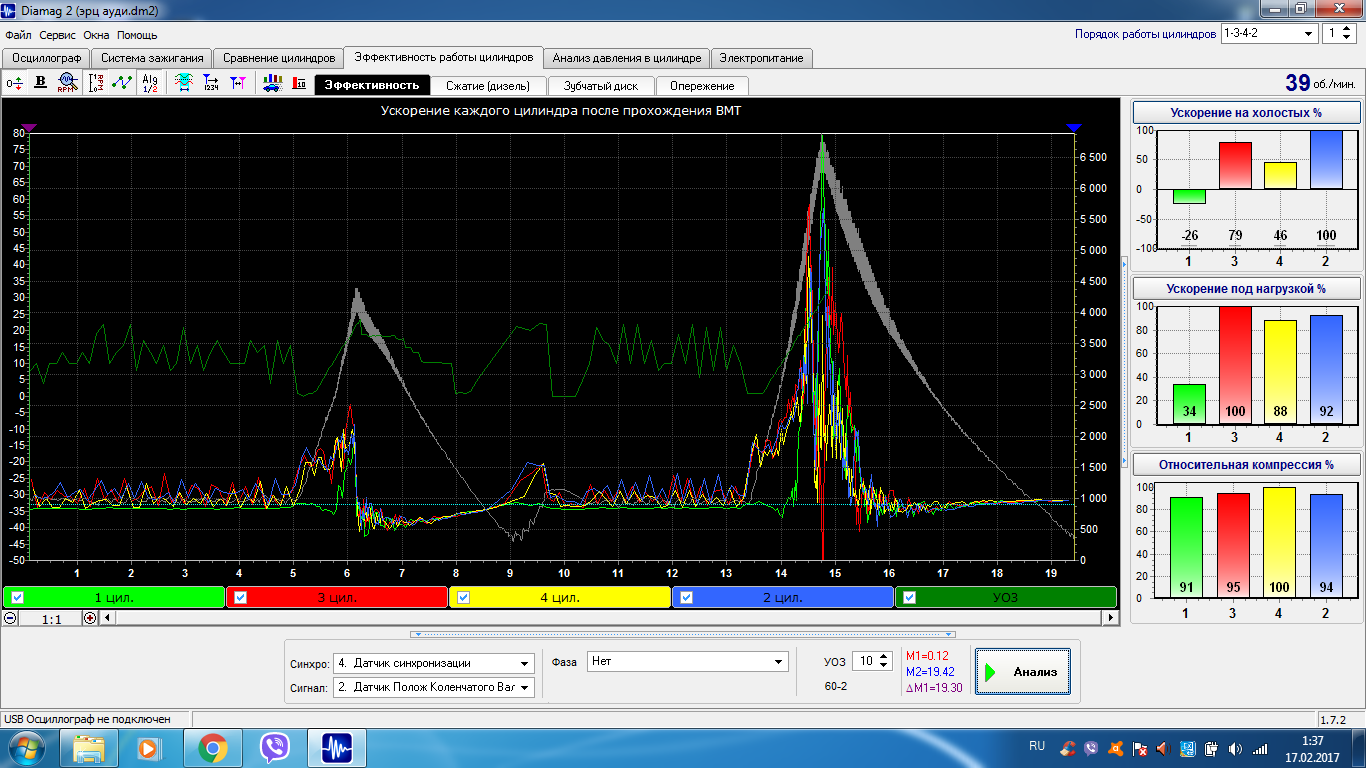
Task: Switch to the Электропитание tab
Action: 762,58
